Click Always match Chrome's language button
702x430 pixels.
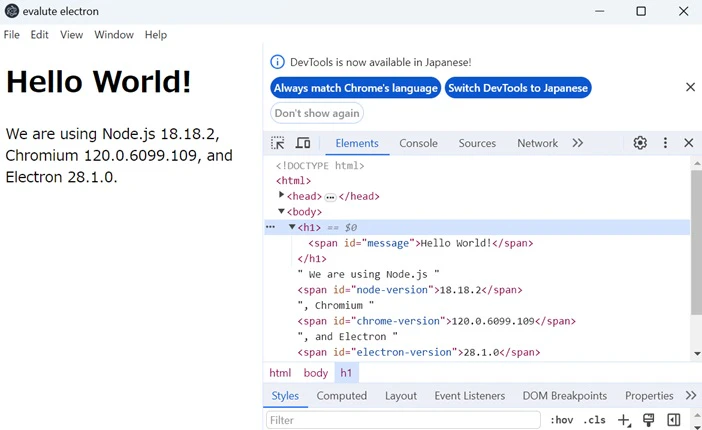(355, 88)
